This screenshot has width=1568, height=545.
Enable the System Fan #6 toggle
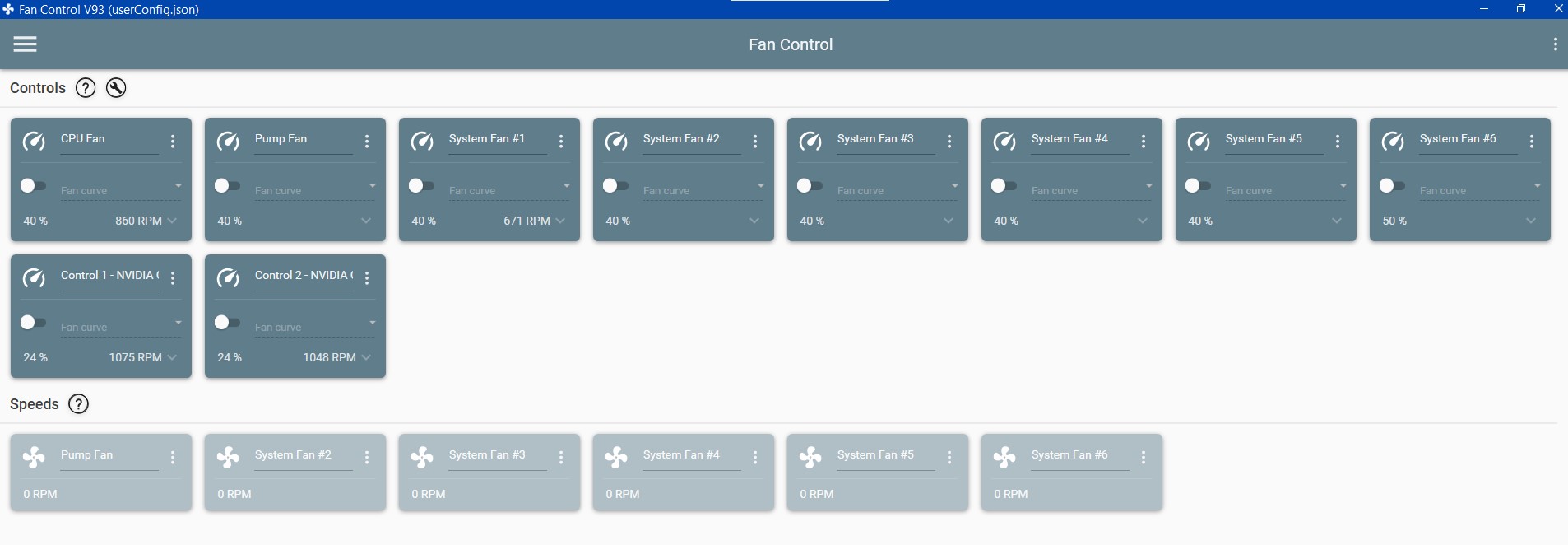(x=1392, y=185)
